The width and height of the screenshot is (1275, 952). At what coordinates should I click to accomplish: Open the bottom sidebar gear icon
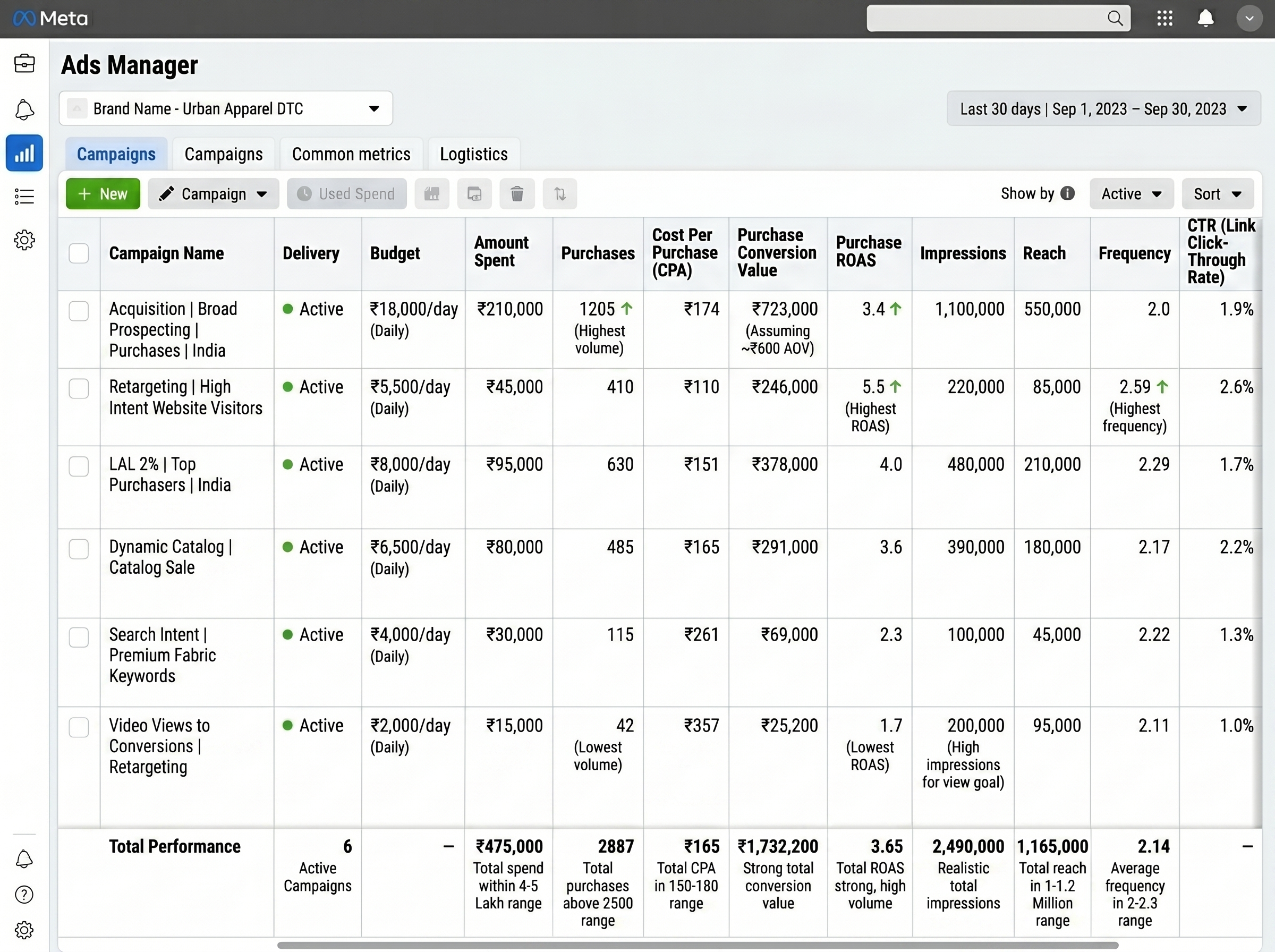click(x=24, y=930)
